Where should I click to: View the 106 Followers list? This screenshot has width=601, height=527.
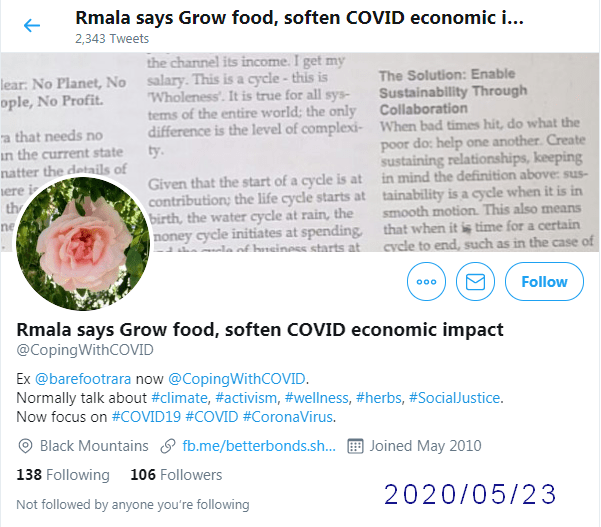click(176, 475)
